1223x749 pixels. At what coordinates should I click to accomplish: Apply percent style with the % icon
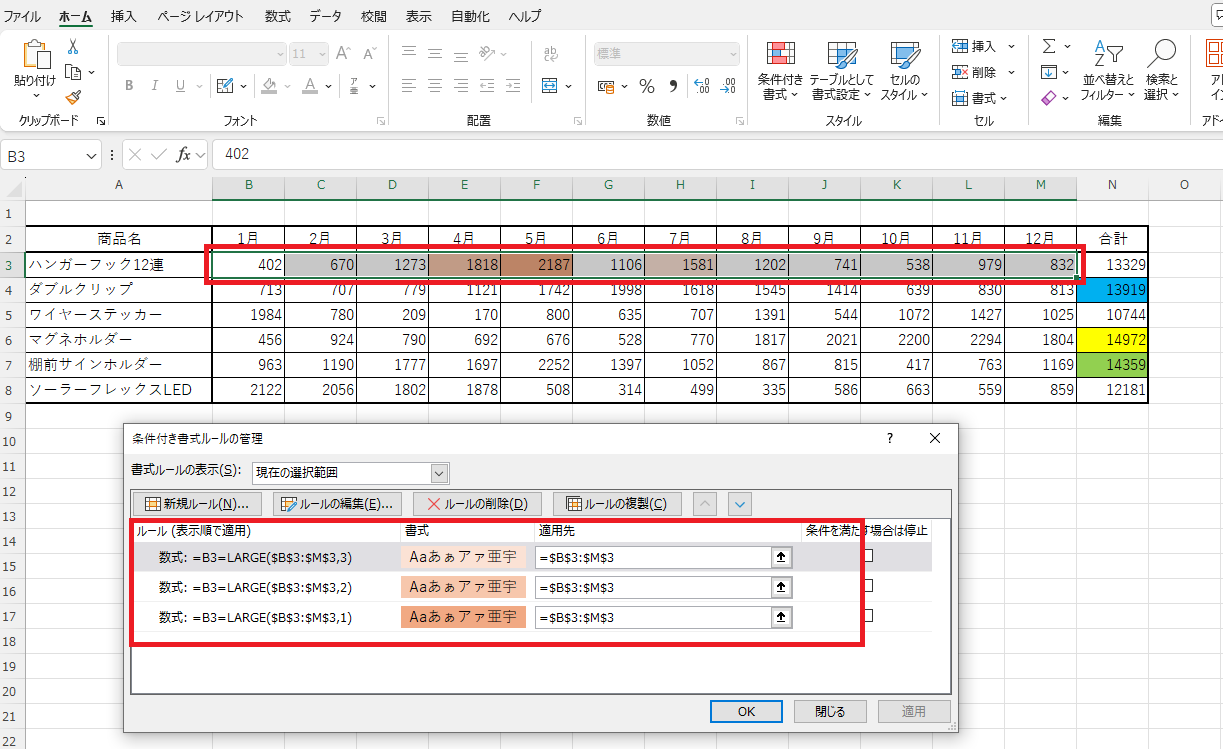(647, 86)
